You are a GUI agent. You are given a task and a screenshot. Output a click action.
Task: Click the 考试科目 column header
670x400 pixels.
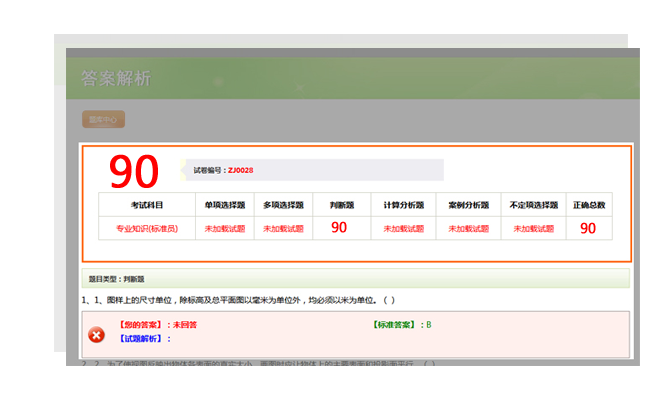point(147,205)
